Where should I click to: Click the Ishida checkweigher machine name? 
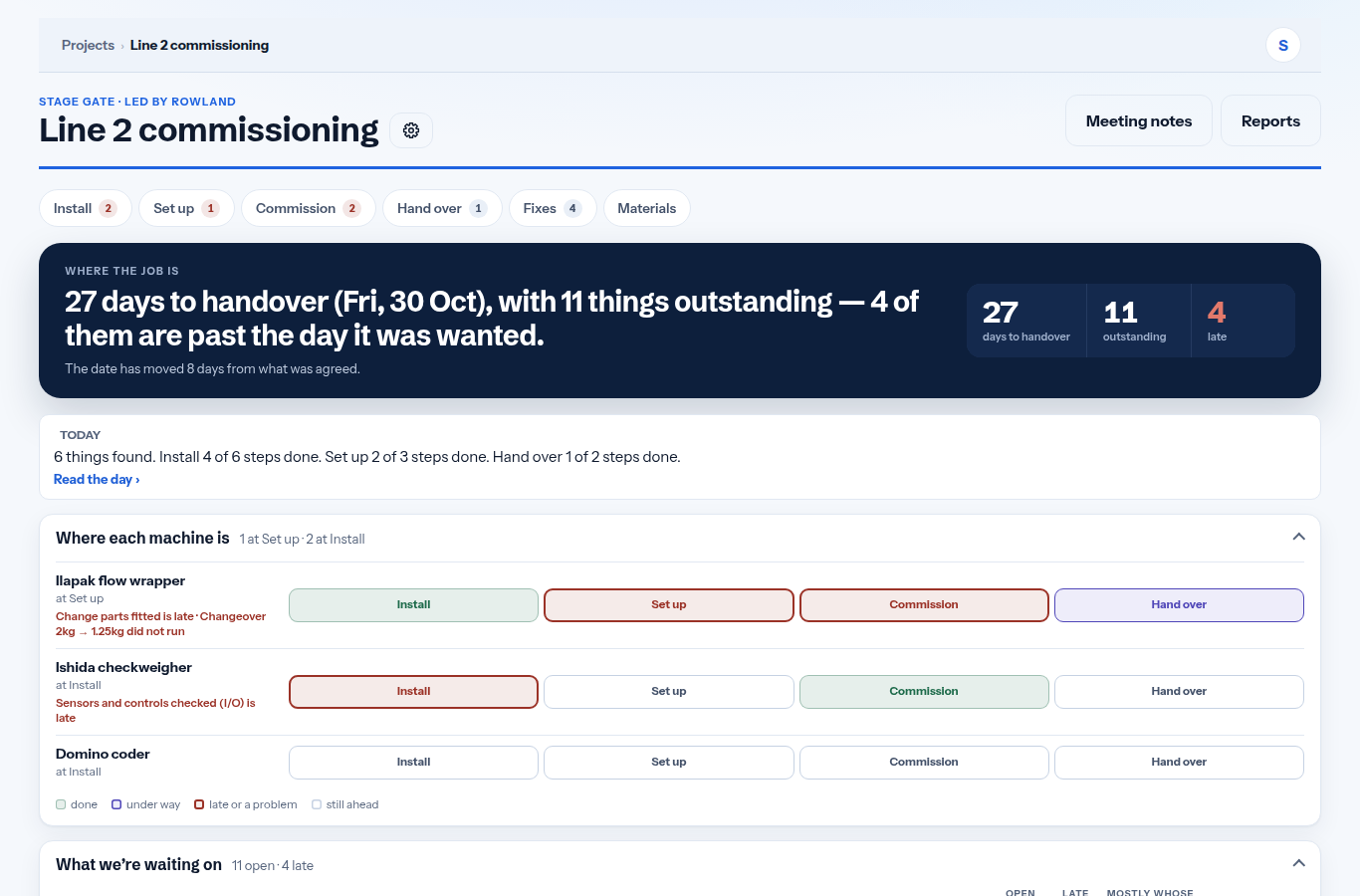point(123,667)
